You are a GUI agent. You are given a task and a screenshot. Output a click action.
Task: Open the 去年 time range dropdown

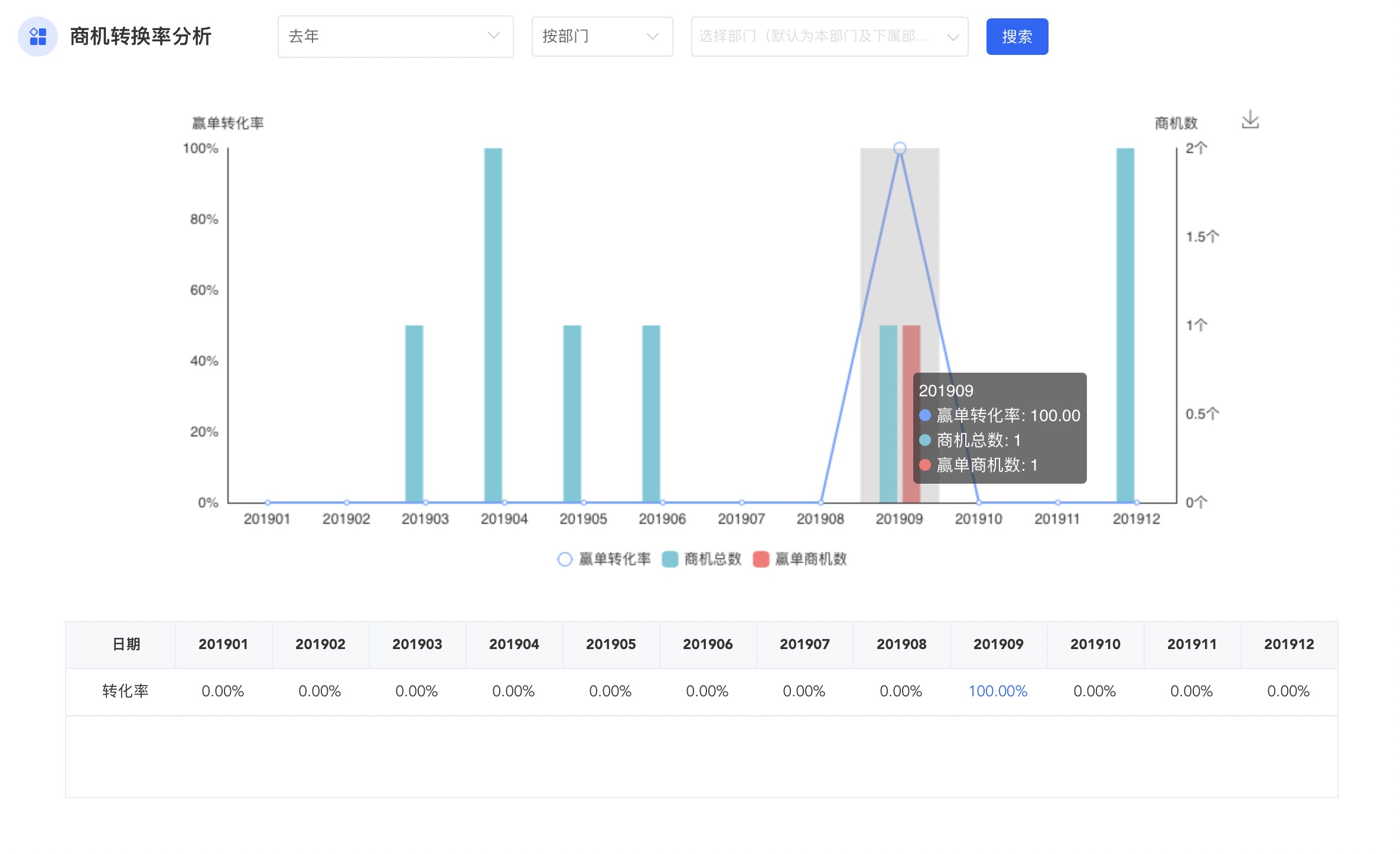(395, 37)
